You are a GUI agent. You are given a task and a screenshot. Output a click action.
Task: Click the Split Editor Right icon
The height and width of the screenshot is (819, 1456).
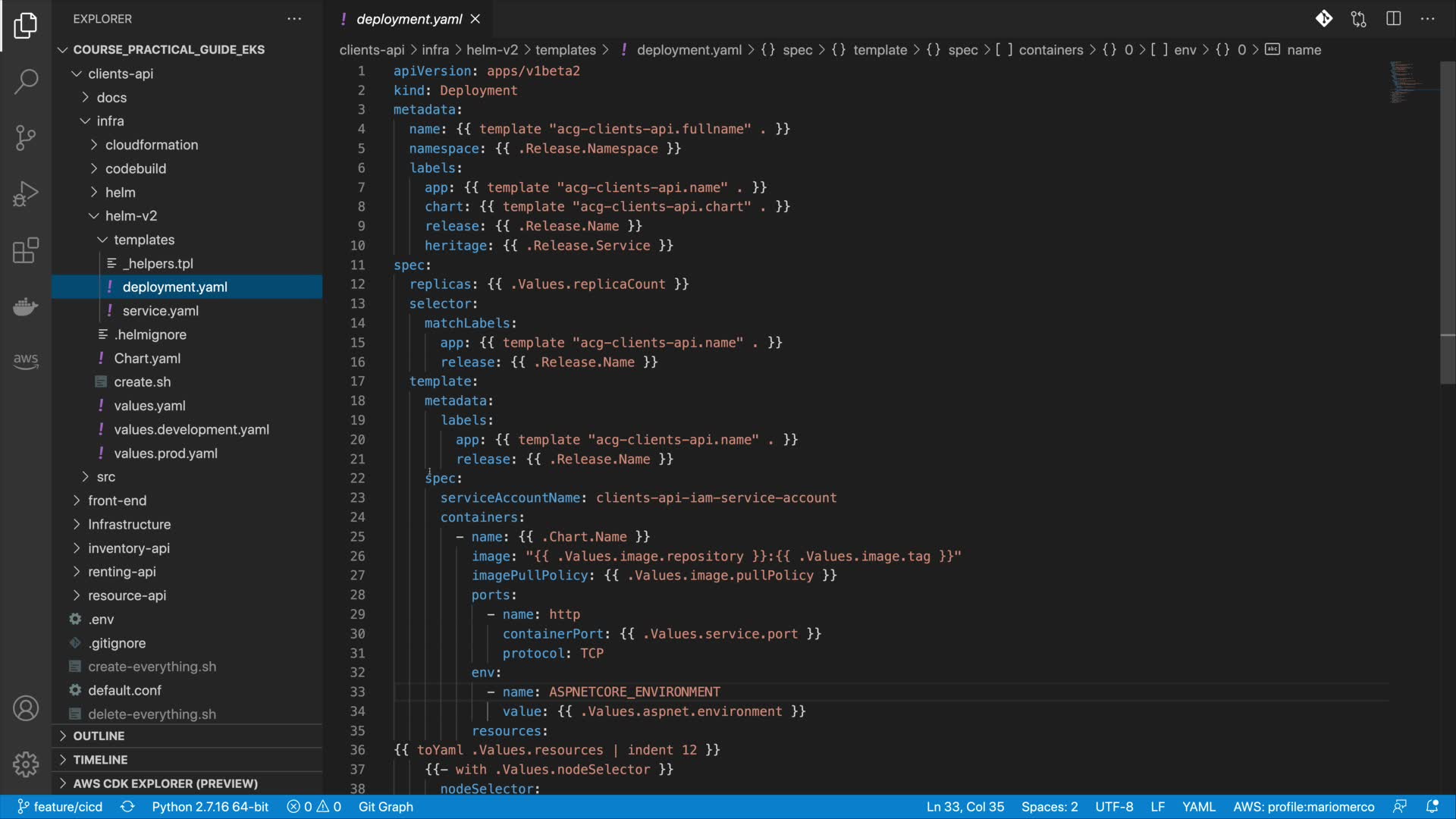coord(1393,19)
